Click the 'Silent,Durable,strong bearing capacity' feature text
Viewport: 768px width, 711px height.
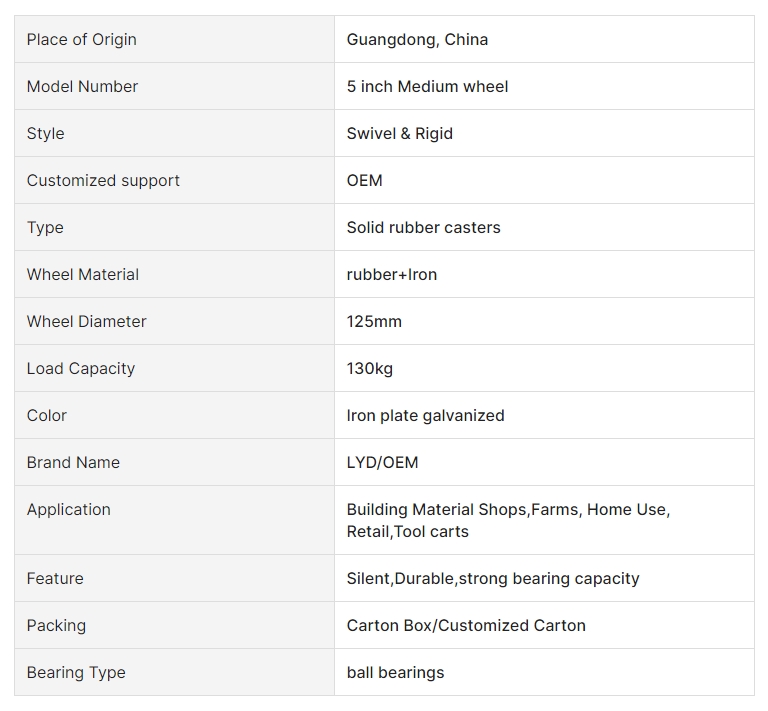pos(493,578)
